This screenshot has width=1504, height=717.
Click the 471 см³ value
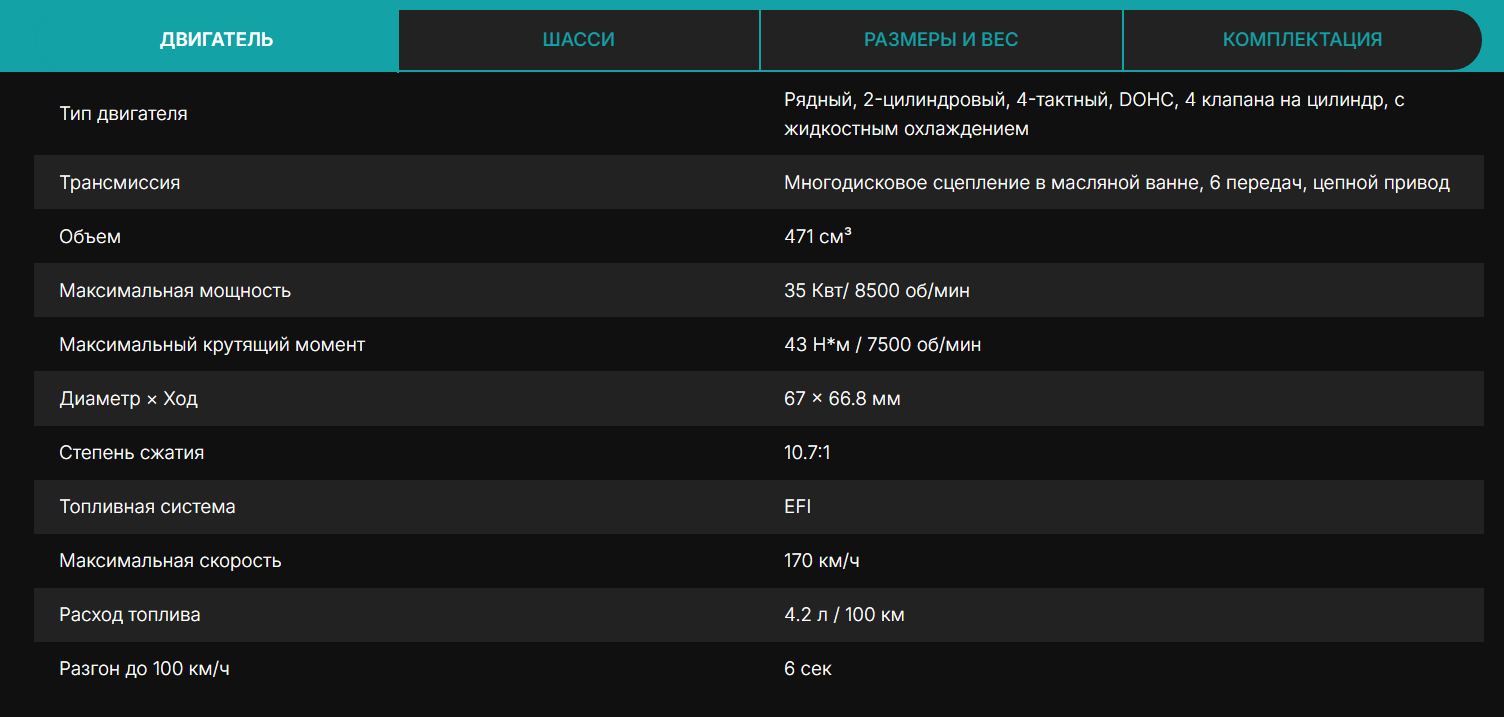click(818, 237)
